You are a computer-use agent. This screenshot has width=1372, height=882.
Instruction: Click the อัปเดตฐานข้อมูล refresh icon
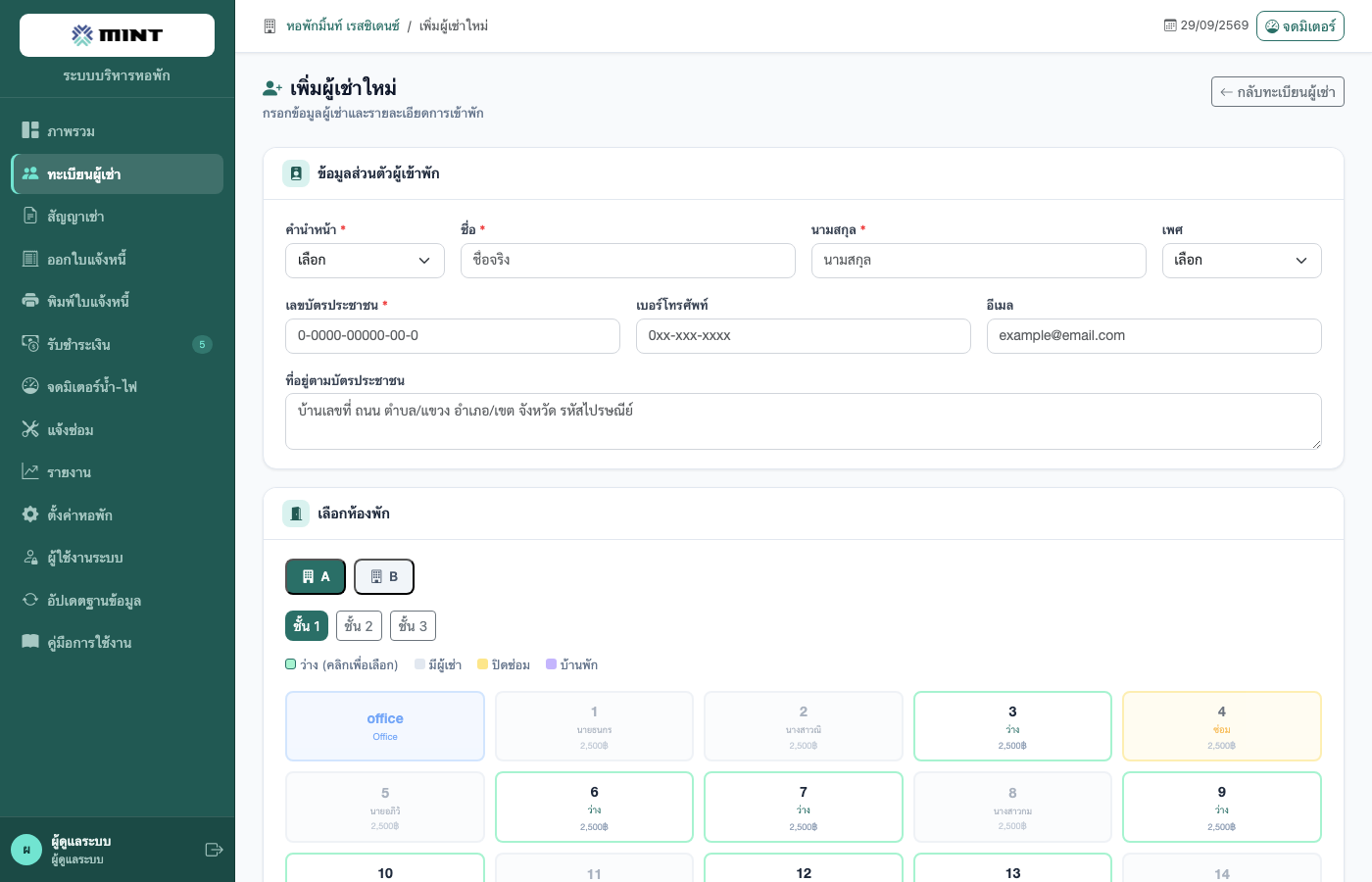pos(30,600)
